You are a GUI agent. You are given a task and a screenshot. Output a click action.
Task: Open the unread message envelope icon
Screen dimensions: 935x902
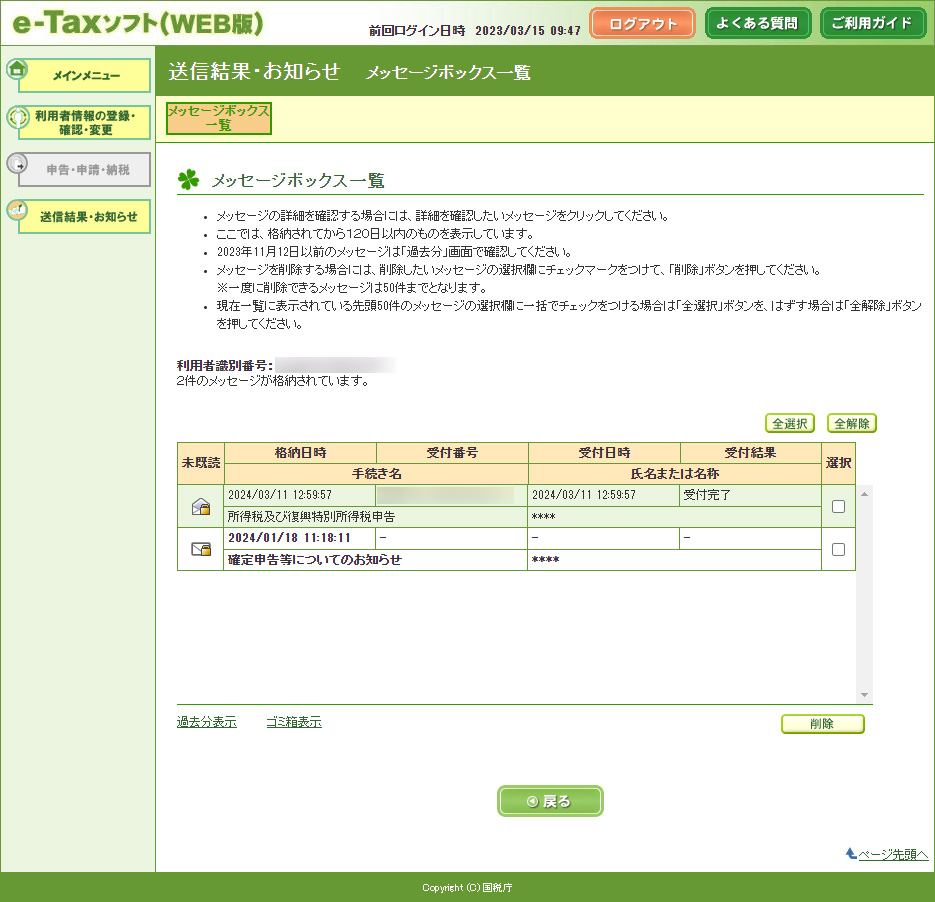201,549
